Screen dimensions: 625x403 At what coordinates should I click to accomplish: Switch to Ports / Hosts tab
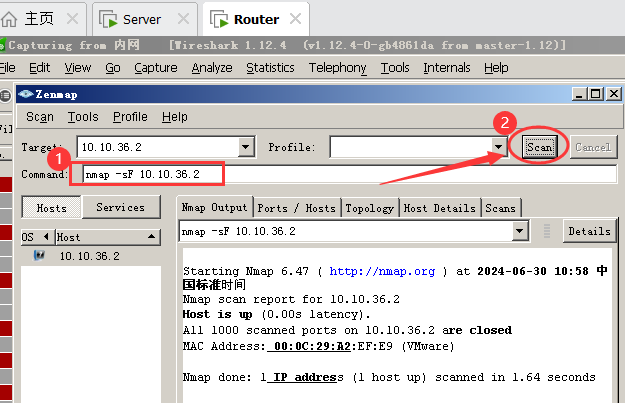pos(297,208)
